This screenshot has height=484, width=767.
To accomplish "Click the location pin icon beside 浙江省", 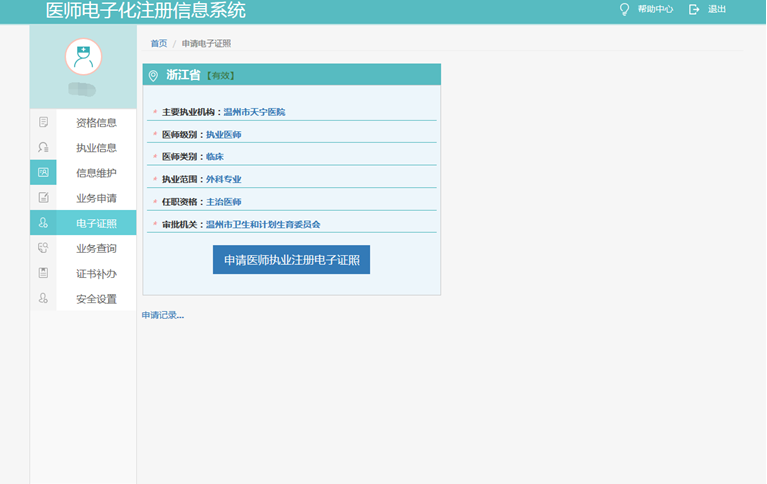I will coord(153,76).
